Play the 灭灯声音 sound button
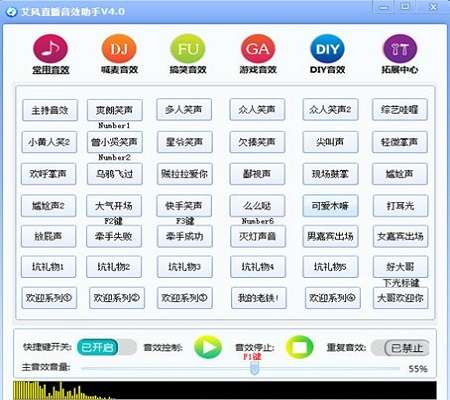 (x=258, y=236)
